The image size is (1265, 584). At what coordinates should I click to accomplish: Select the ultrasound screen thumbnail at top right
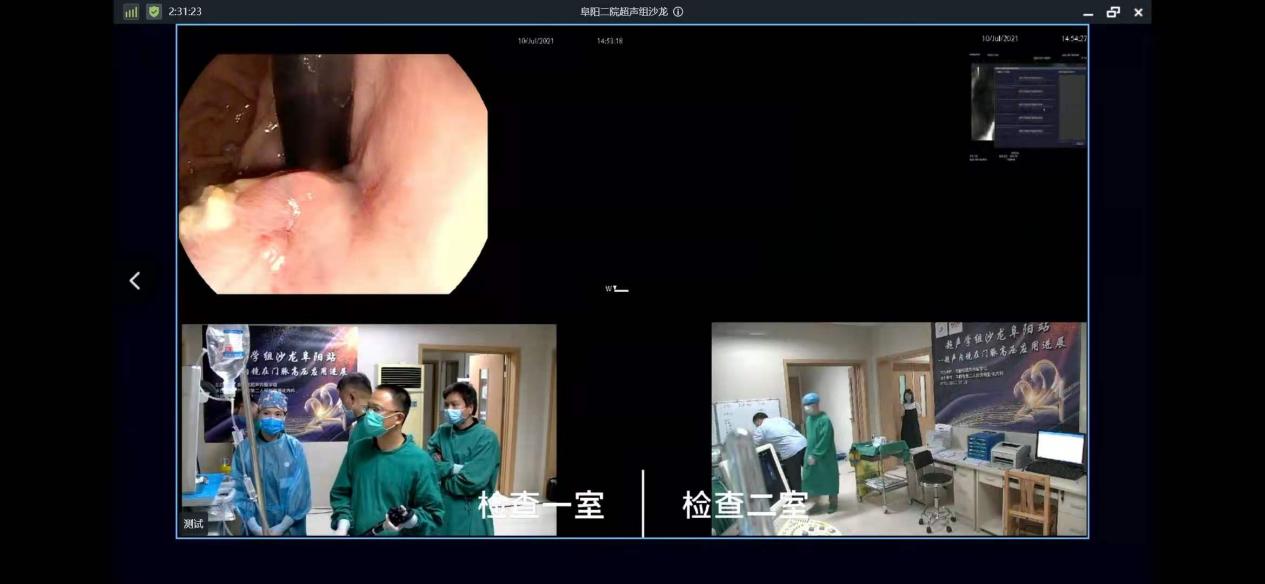click(1027, 104)
